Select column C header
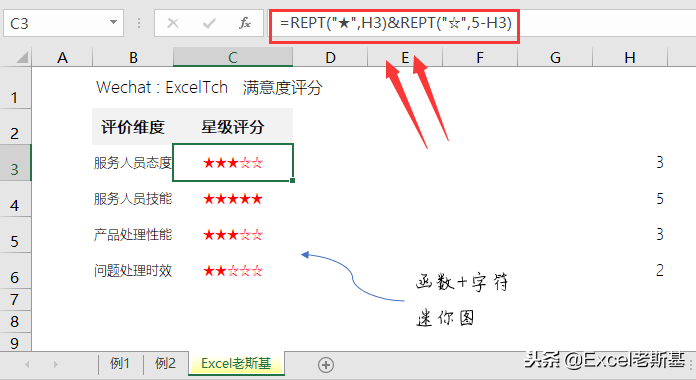Screen dimensions: 696x380 pyautogui.click(x=233, y=58)
